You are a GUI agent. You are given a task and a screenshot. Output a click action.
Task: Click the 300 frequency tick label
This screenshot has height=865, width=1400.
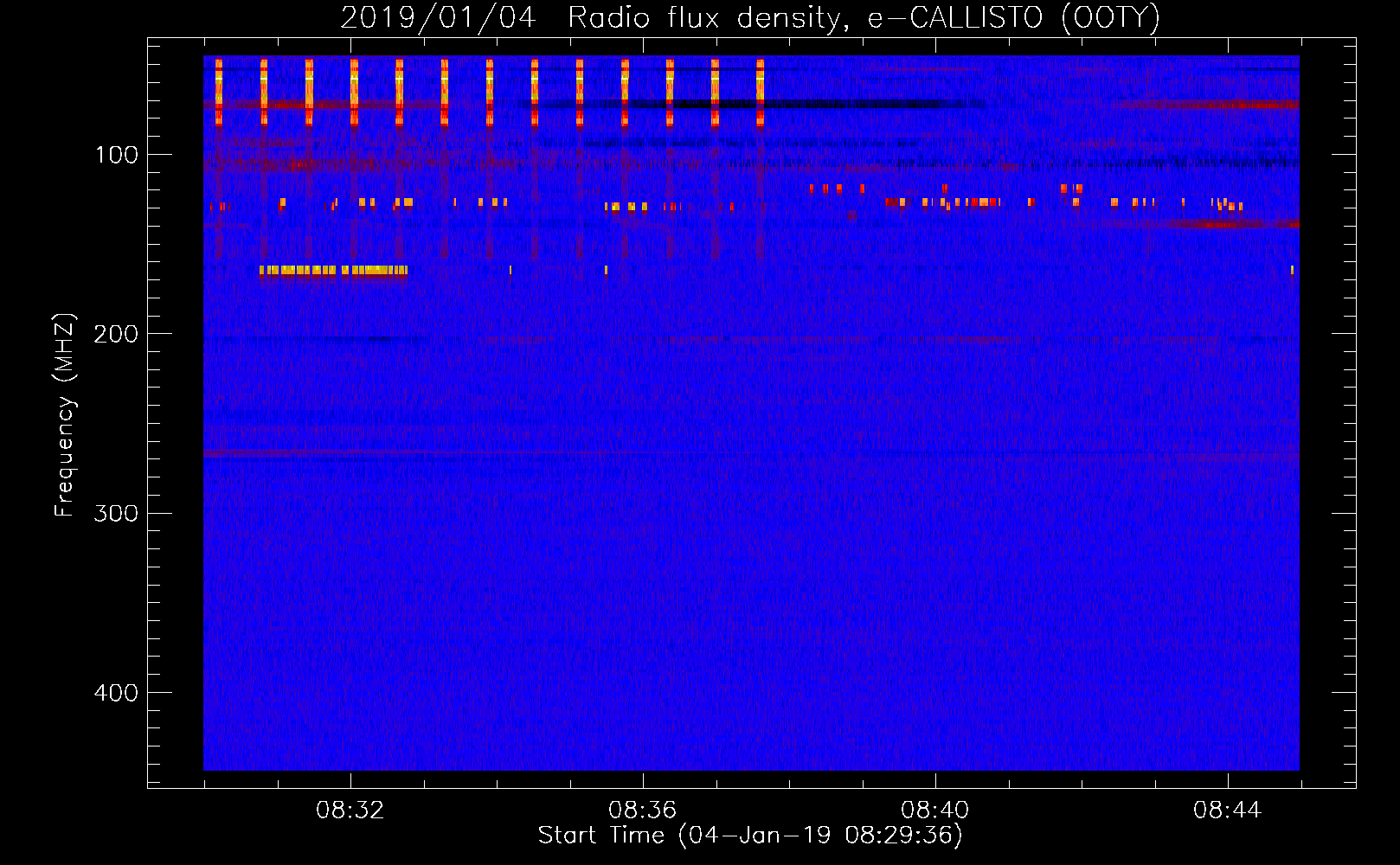pos(117,513)
